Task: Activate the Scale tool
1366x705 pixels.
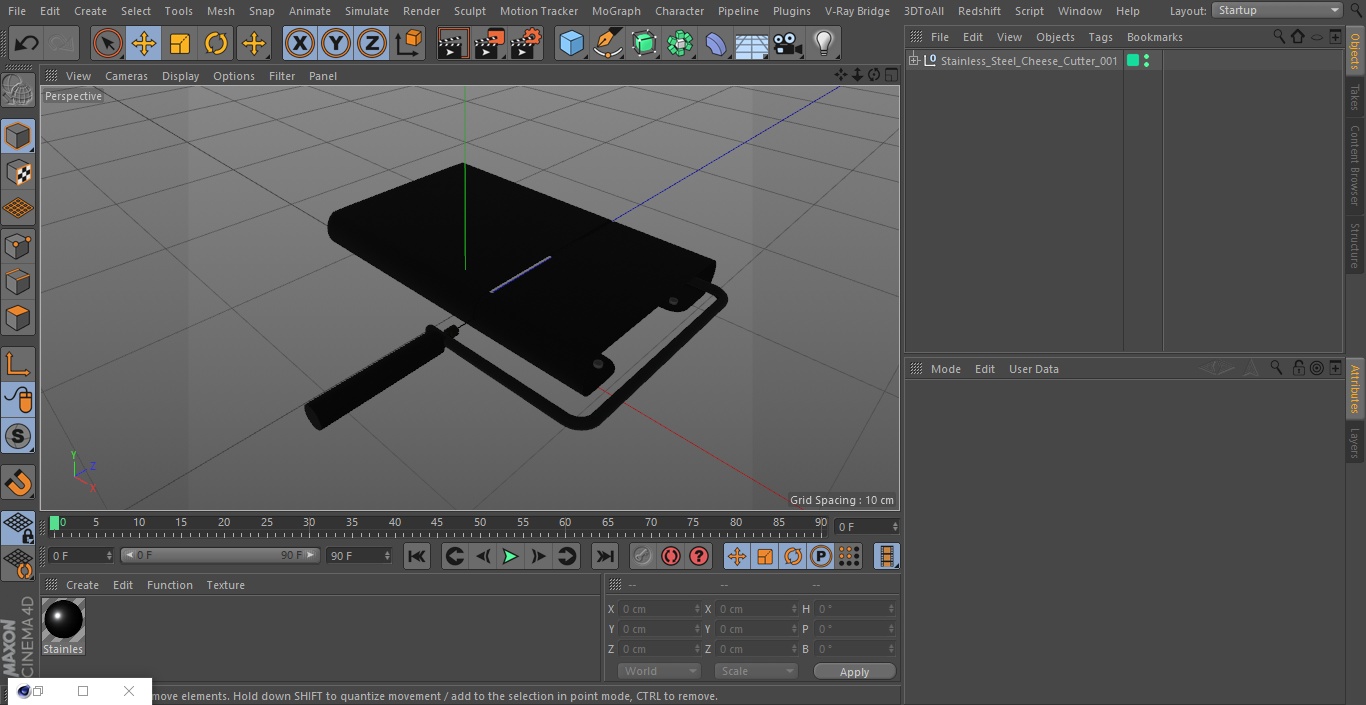Action: click(x=180, y=44)
